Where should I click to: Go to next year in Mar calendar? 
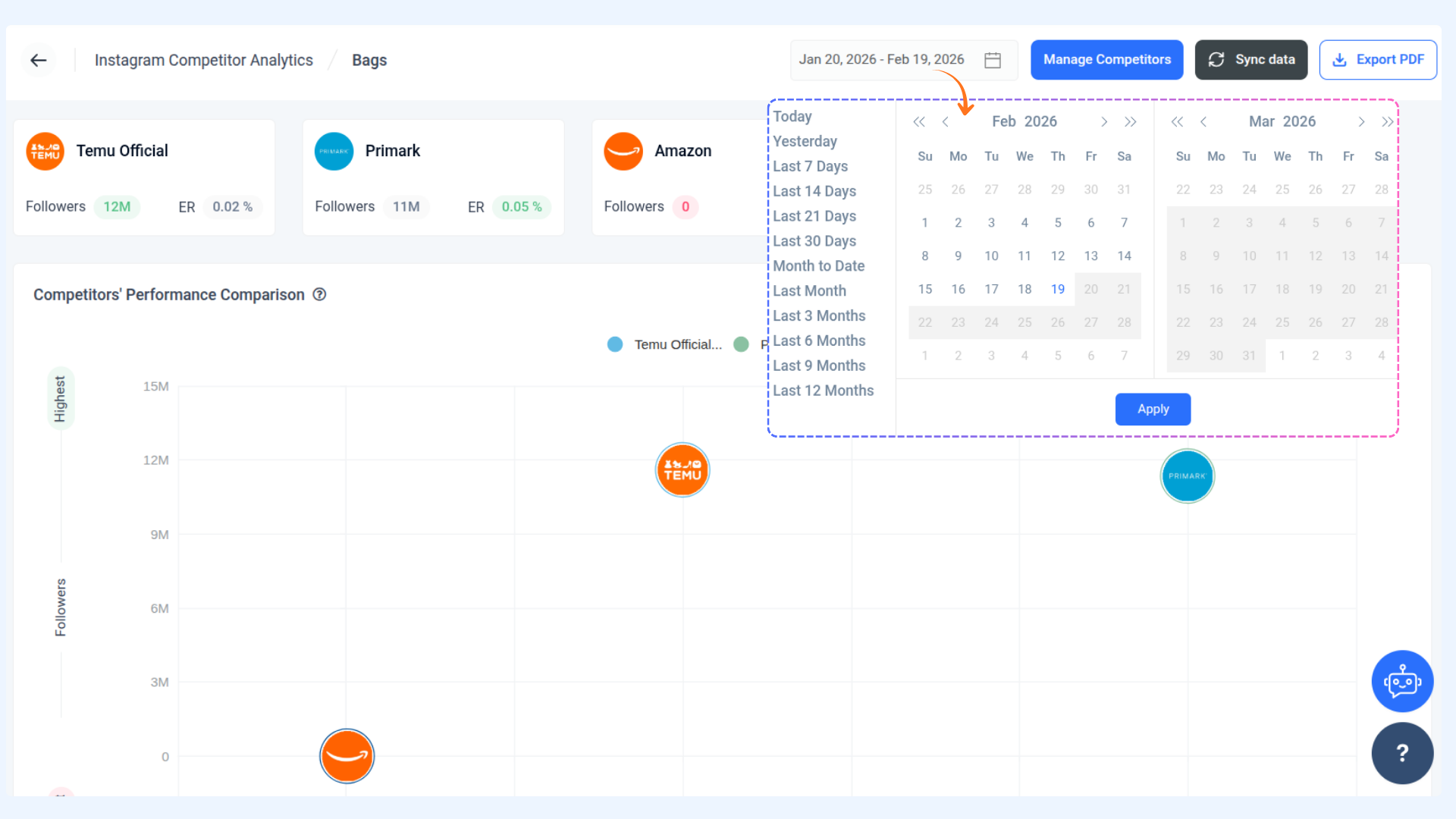coord(1387,122)
